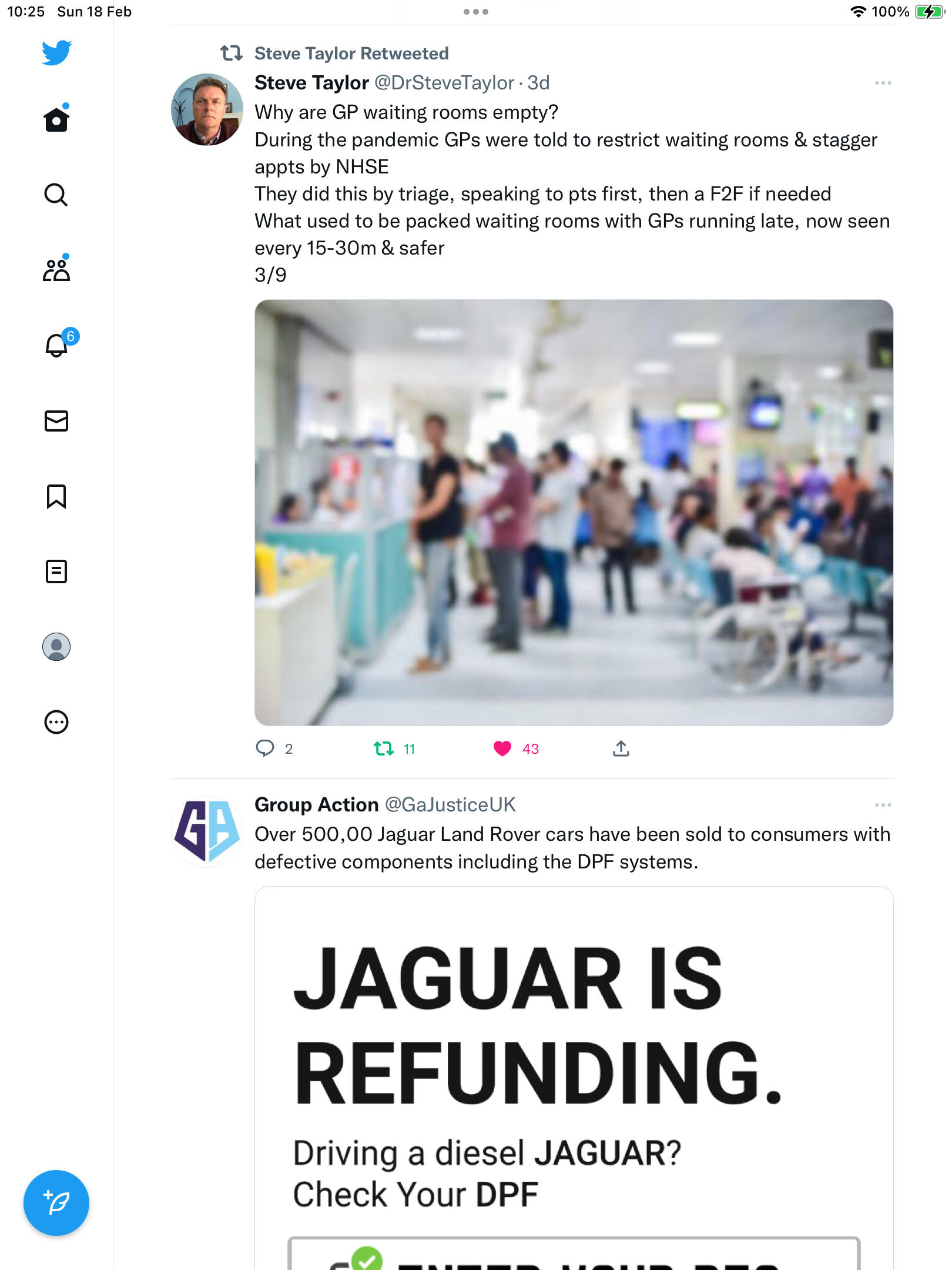This screenshot has width=952, height=1270.
Task: Open options menu for Group Action tweet
Action: coord(883,805)
